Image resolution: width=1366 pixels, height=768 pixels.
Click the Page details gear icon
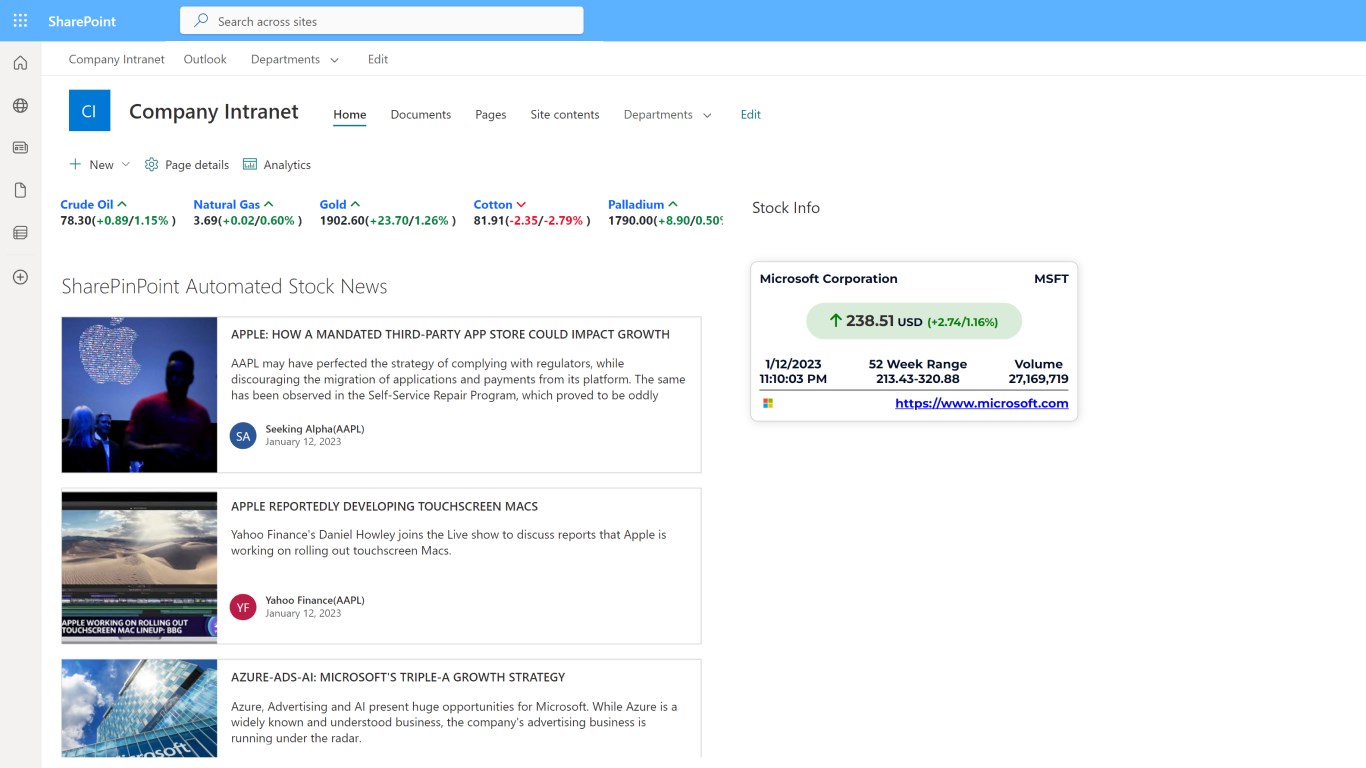pyautogui.click(x=152, y=164)
